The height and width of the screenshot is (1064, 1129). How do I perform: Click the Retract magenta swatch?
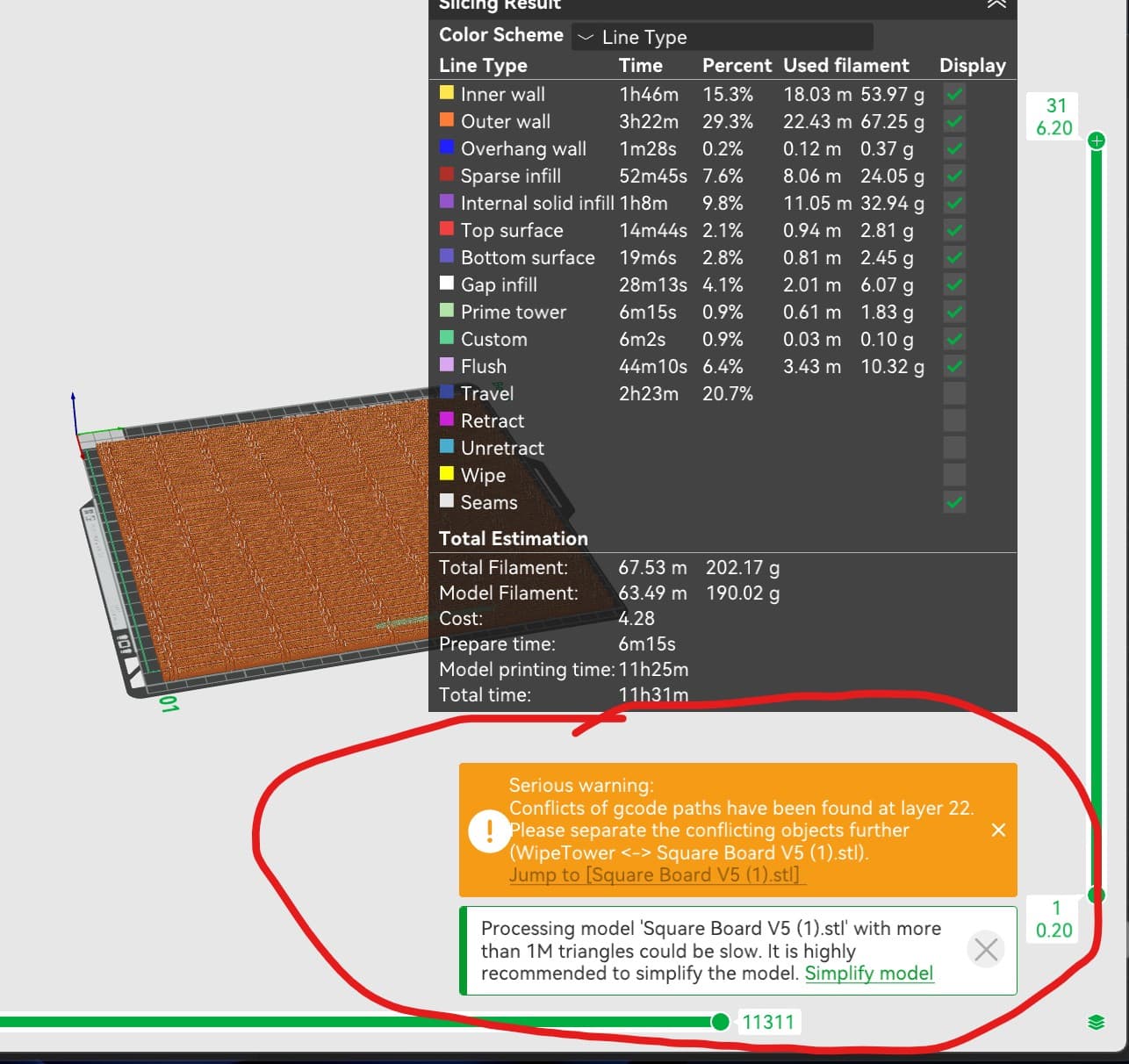(447, 419)
